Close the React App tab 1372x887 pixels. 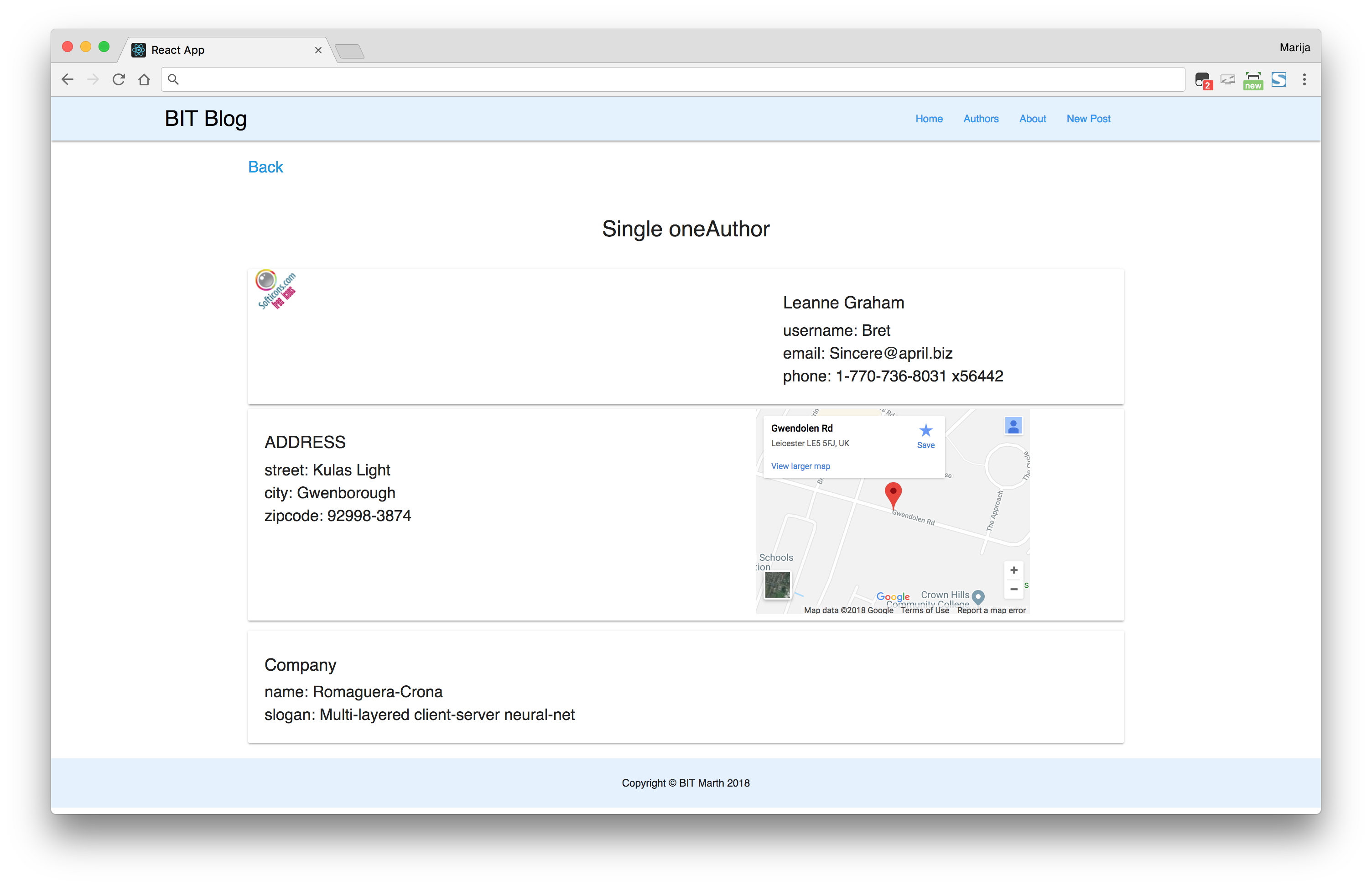pyautogui.click(x=318, y=50)
